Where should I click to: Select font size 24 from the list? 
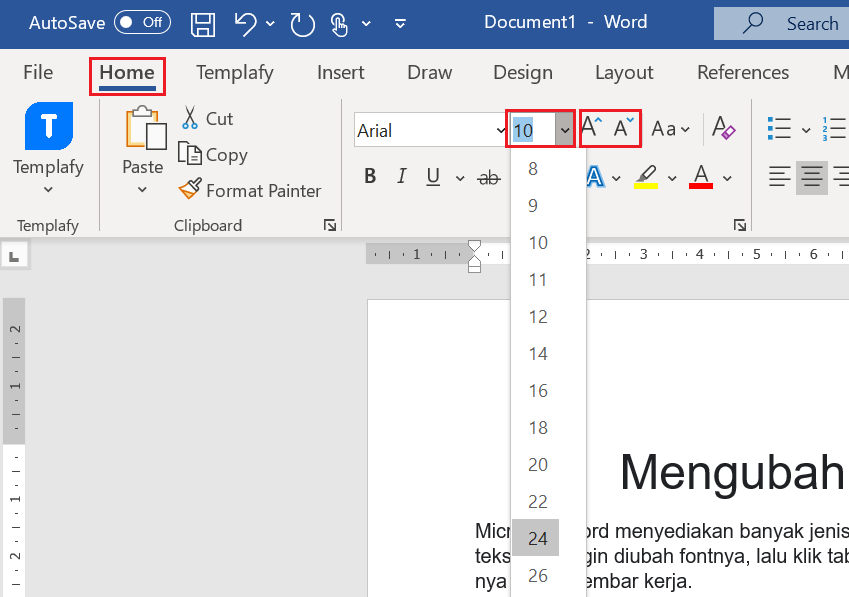[537, 538]
